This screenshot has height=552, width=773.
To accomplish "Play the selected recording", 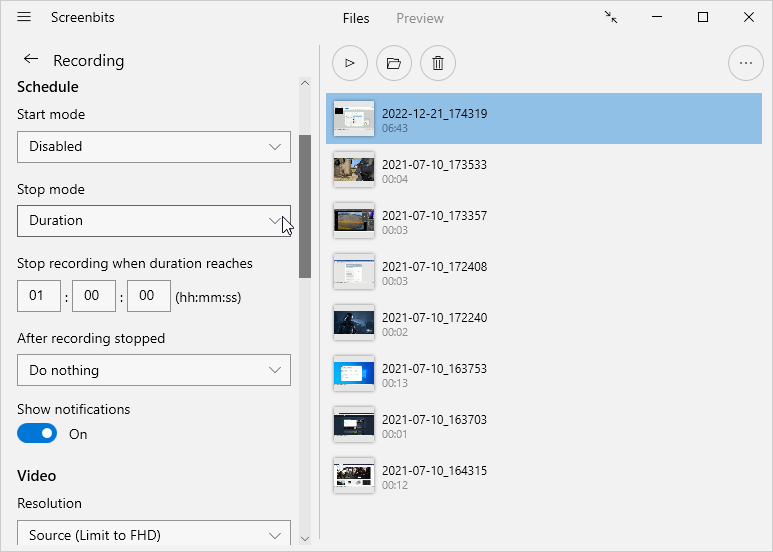I will click(x=350, y=63).
